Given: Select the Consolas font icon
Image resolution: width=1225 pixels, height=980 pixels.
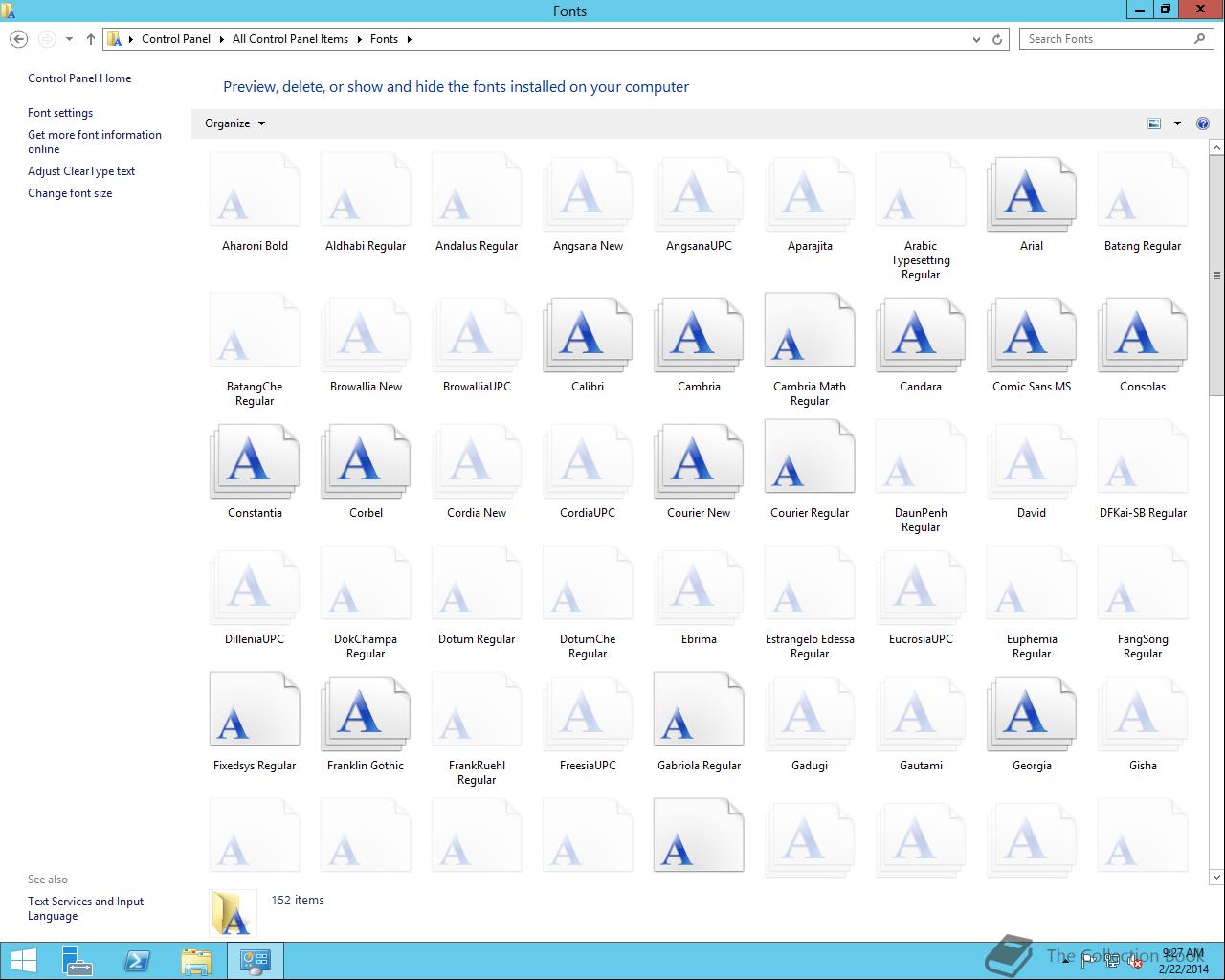Looking at the screenshot, I should [x=1143, y=336].
